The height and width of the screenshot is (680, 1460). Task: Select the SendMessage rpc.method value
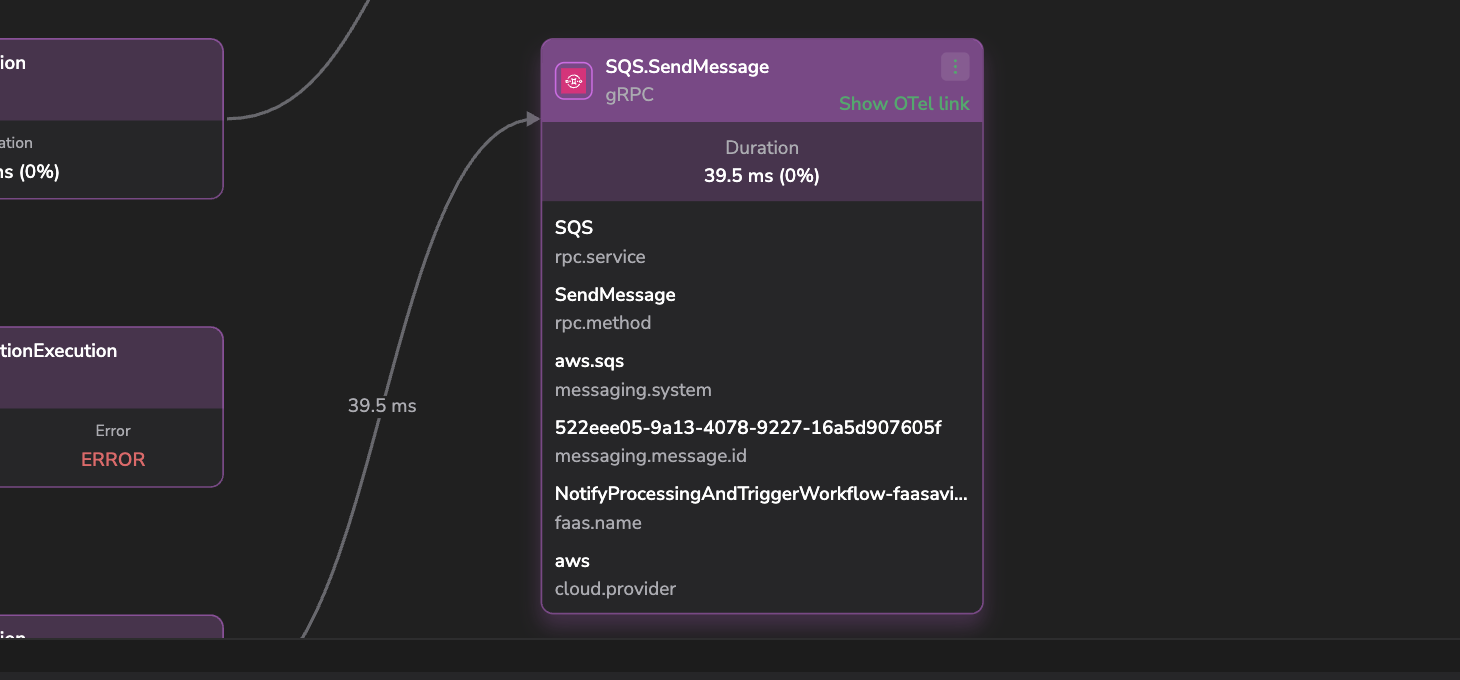pyautogui.click(x=615, y=295)
